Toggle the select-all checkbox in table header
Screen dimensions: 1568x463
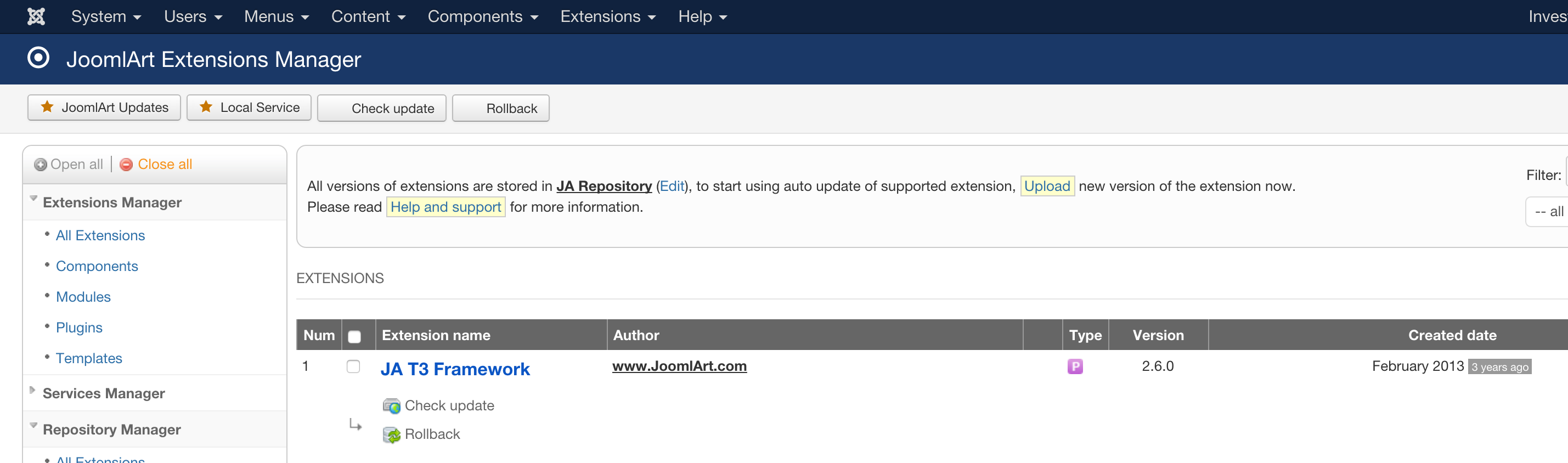click(x=354, y=336)
